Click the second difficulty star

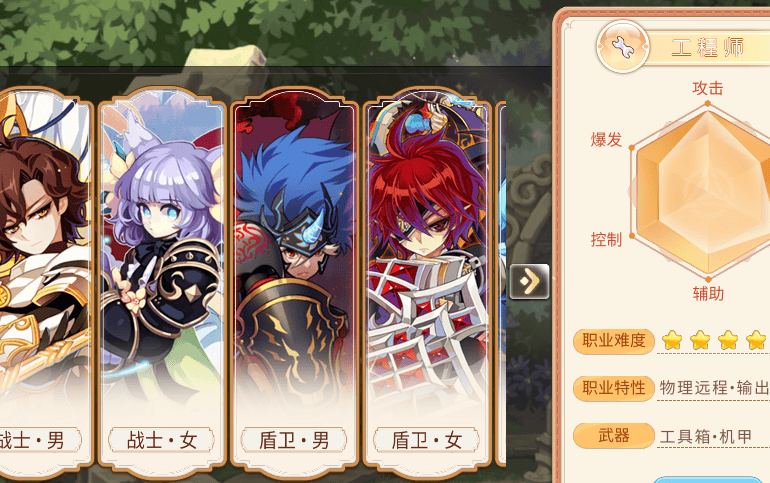coord(700,340)
